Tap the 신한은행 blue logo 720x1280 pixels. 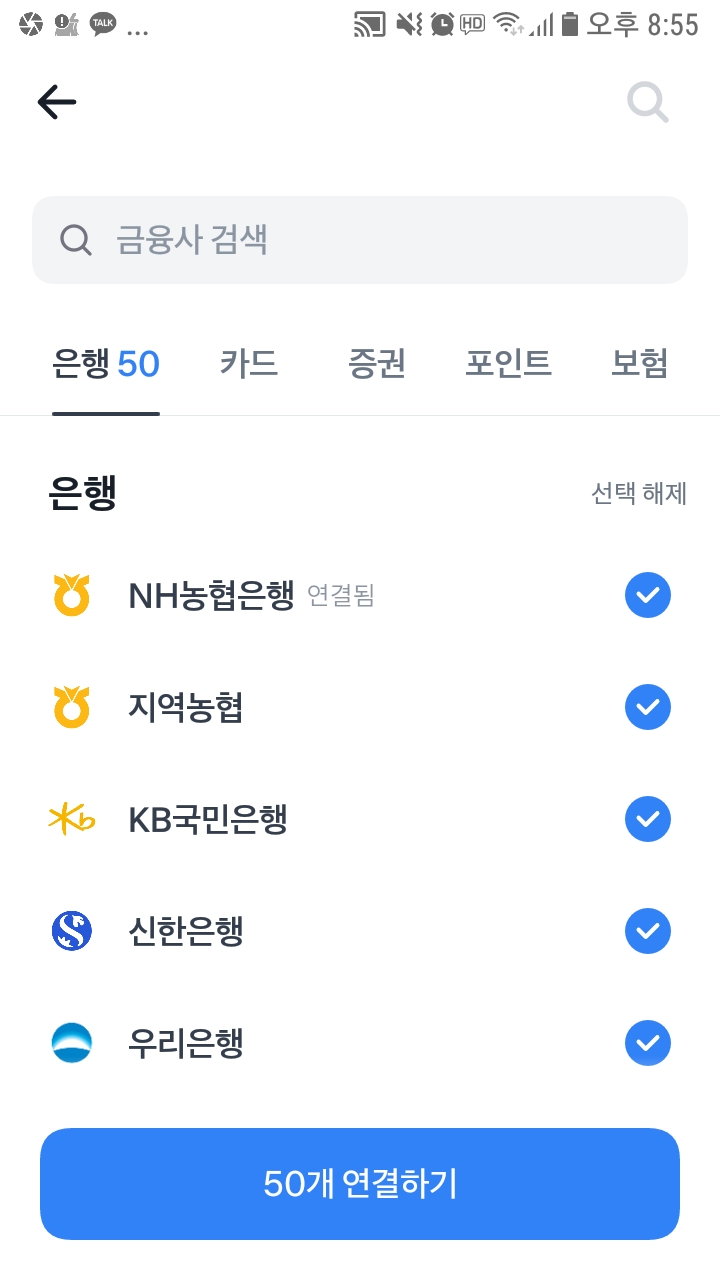[71, 931]
